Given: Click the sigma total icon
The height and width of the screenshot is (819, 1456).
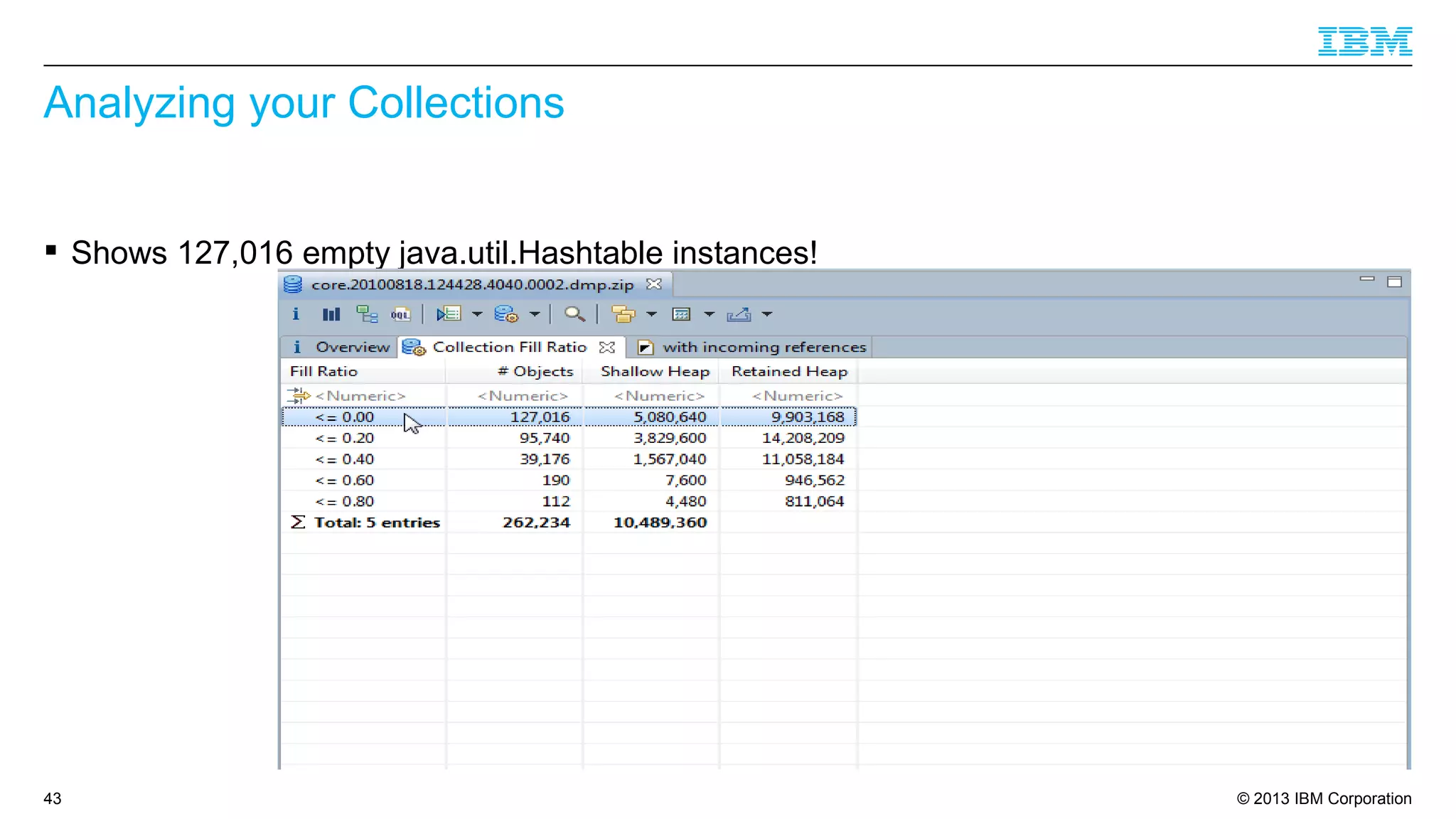Looking at the screenshot, I should [x=298, y=523].
